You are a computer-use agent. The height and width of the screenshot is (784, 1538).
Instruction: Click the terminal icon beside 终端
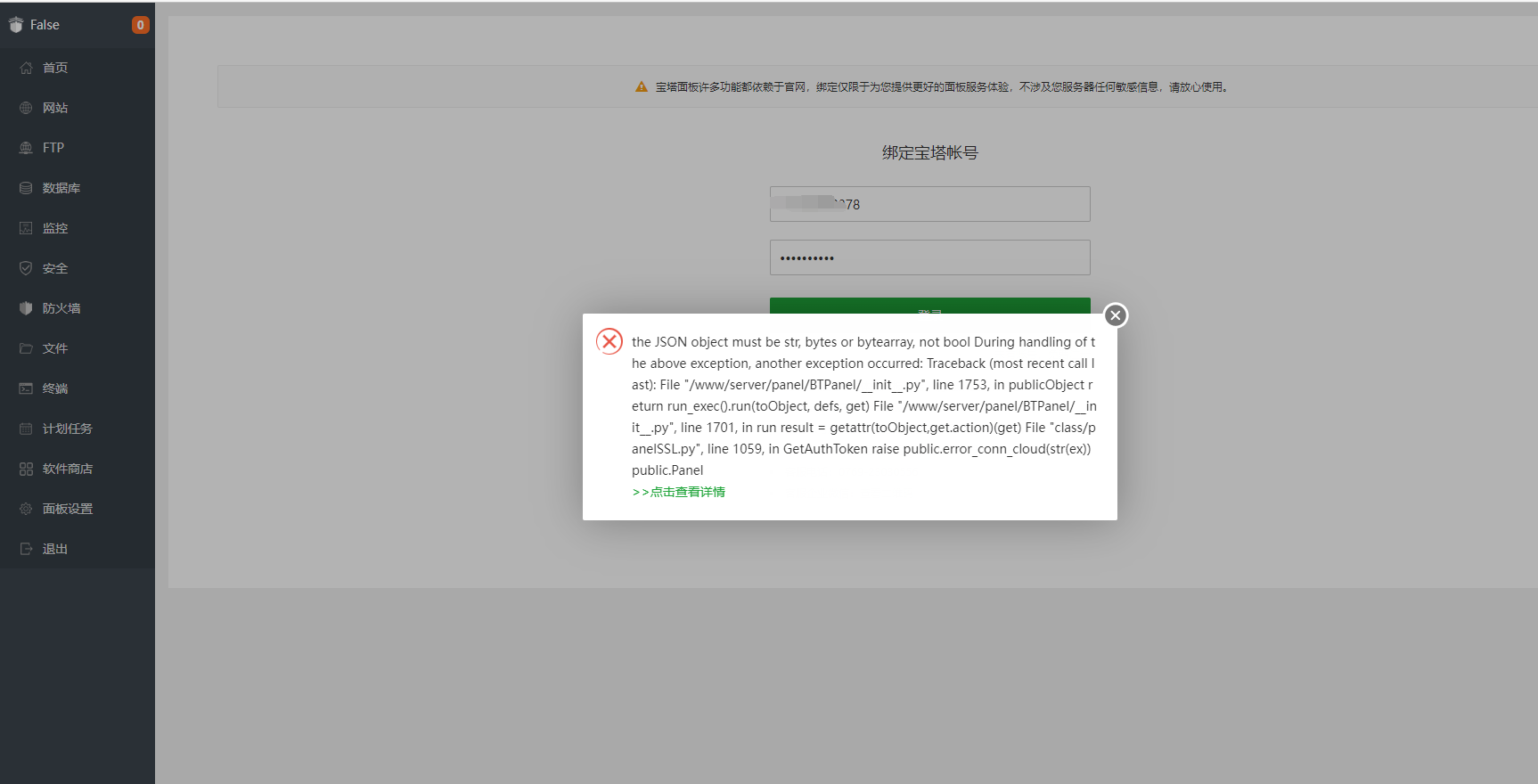click(26, 388)
